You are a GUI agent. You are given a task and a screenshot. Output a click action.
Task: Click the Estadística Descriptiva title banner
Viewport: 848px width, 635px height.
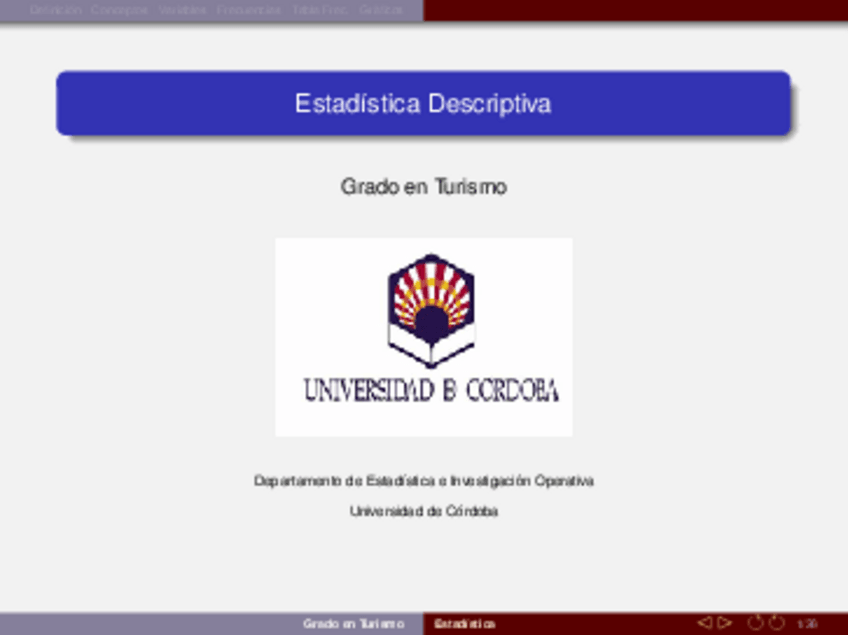click(424, 102)
